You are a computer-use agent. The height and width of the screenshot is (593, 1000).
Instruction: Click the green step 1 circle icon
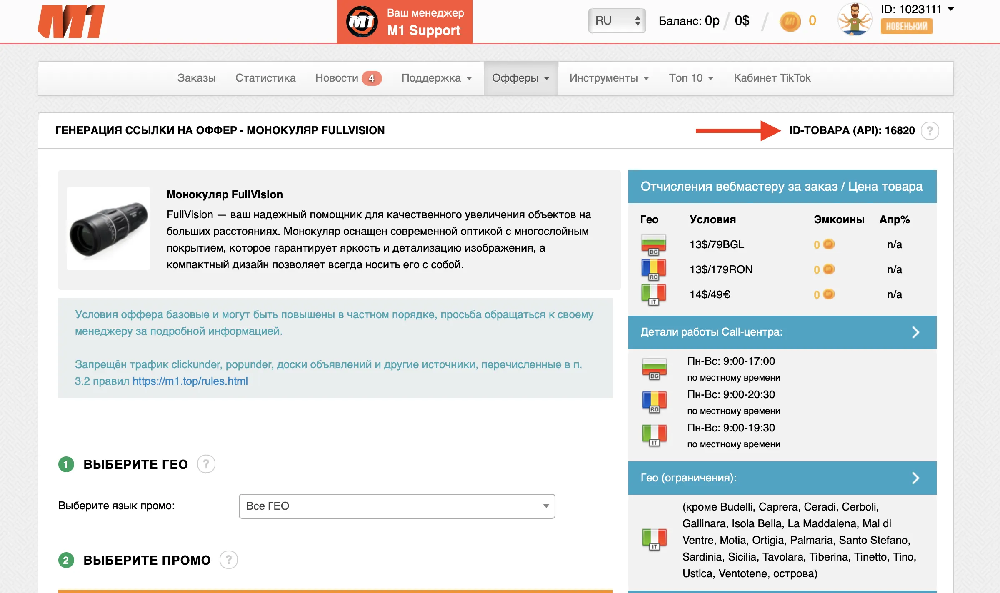pyautogui.click(x=66, y=464)
